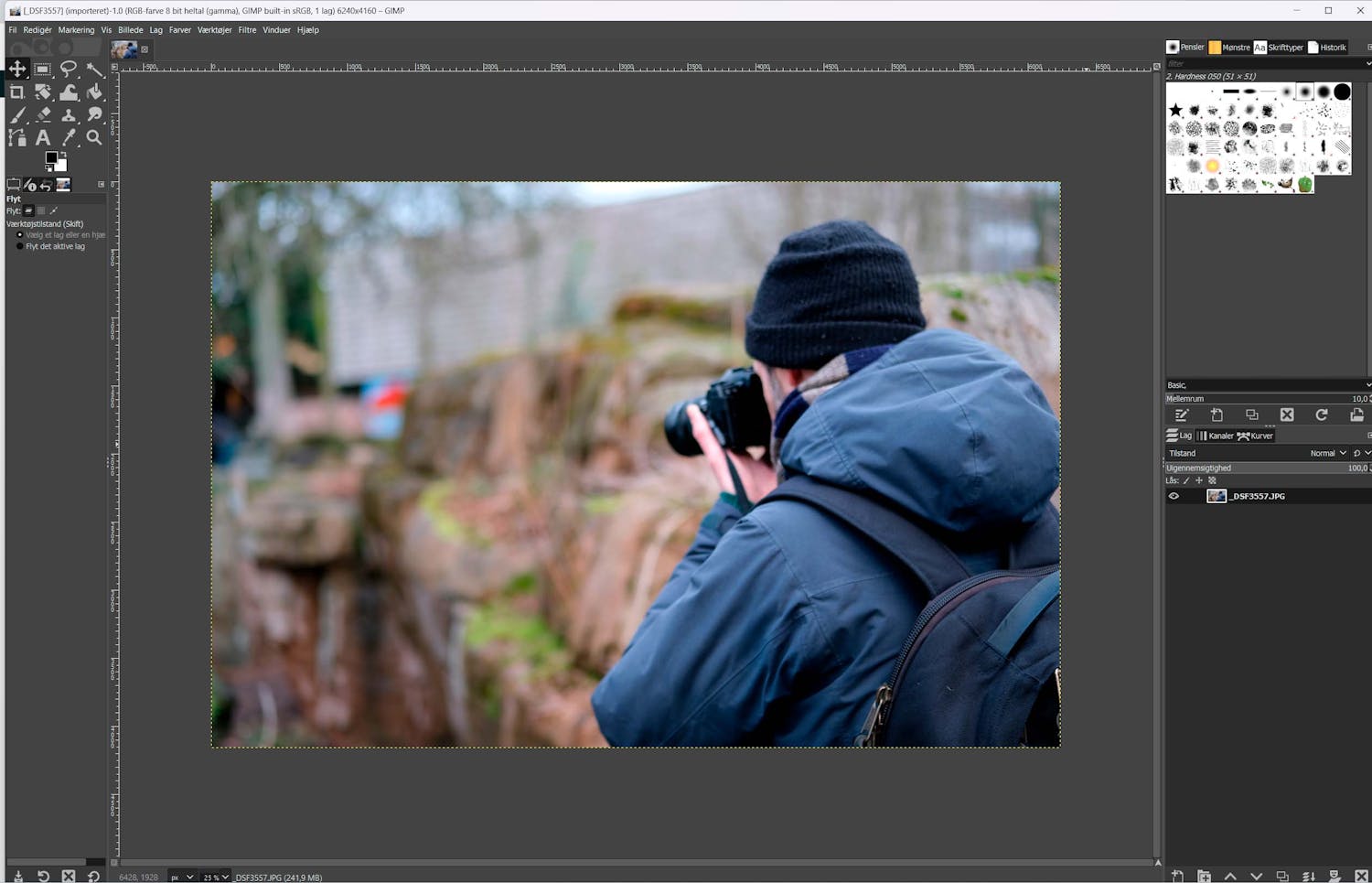Image resolution: width=1372 pixels, height=883 pixels.
Task: Toggle the lock pixels icon next to Lås
Action: point(1186,480)
